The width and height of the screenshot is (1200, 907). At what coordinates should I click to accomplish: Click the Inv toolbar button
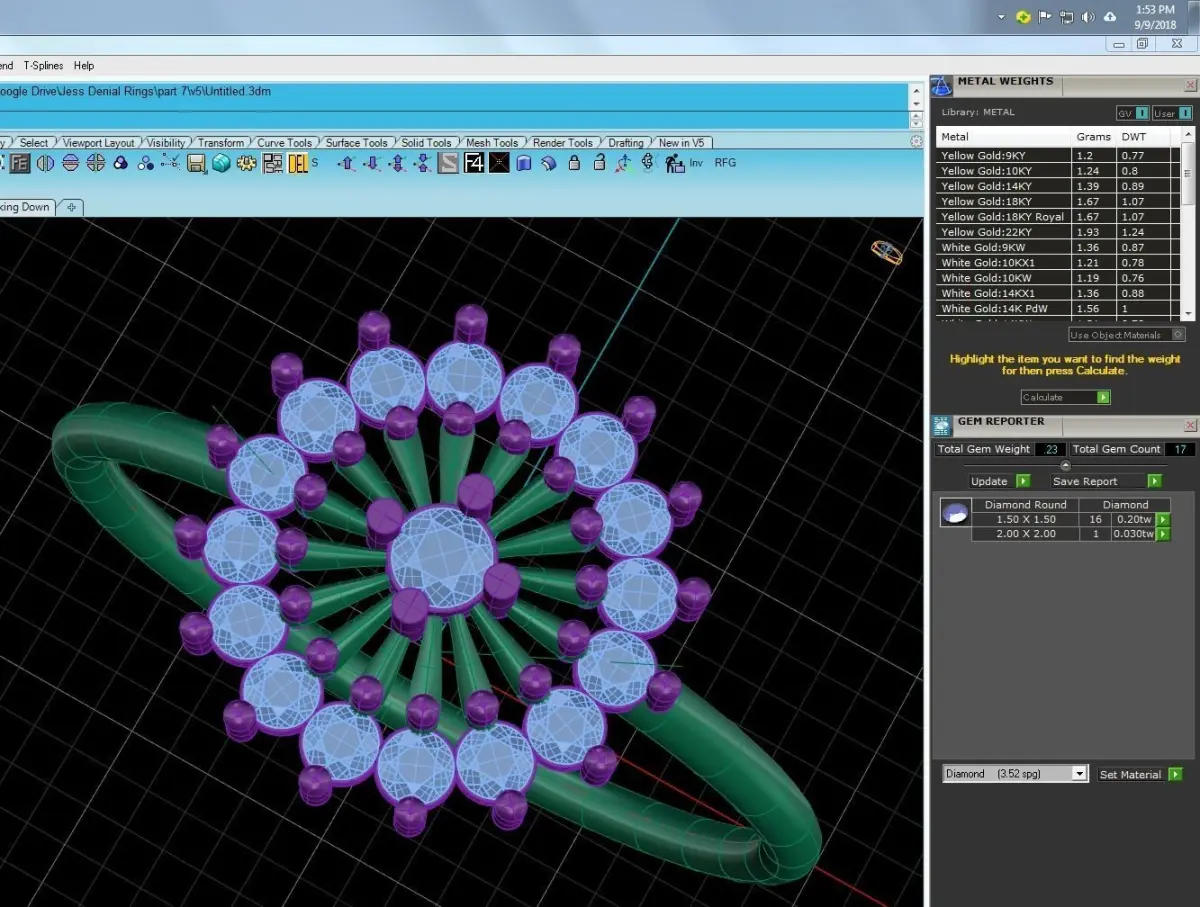[x=696, y=162]
